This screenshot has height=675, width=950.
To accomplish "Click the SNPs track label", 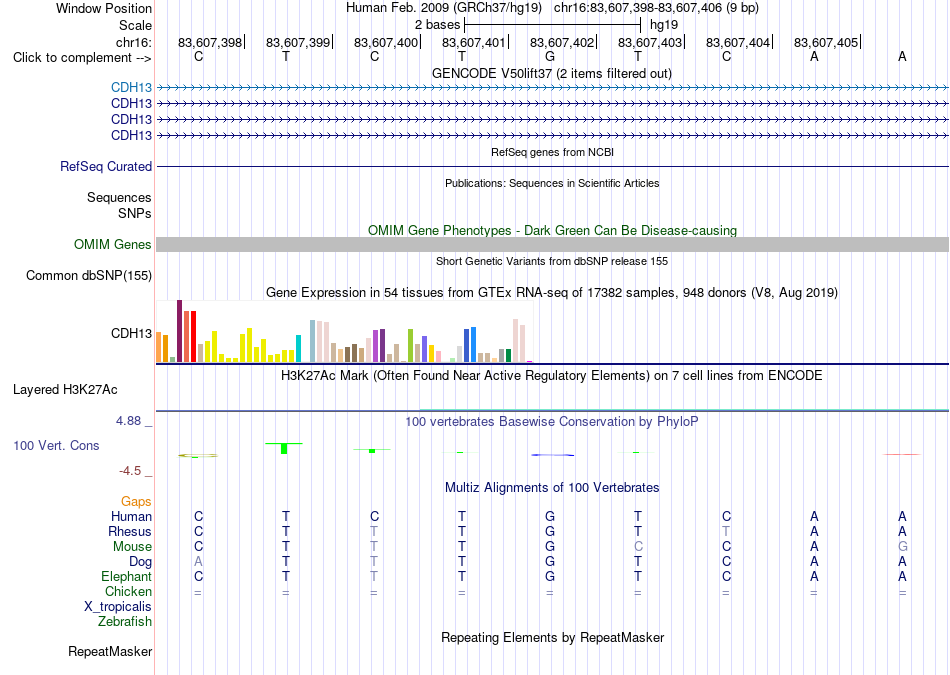I will [x=135, y=213].
